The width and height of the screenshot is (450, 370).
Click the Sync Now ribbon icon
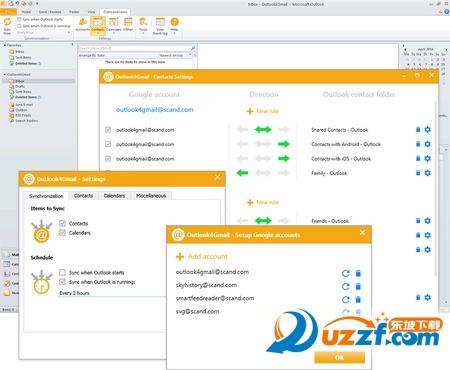point(7,26)
